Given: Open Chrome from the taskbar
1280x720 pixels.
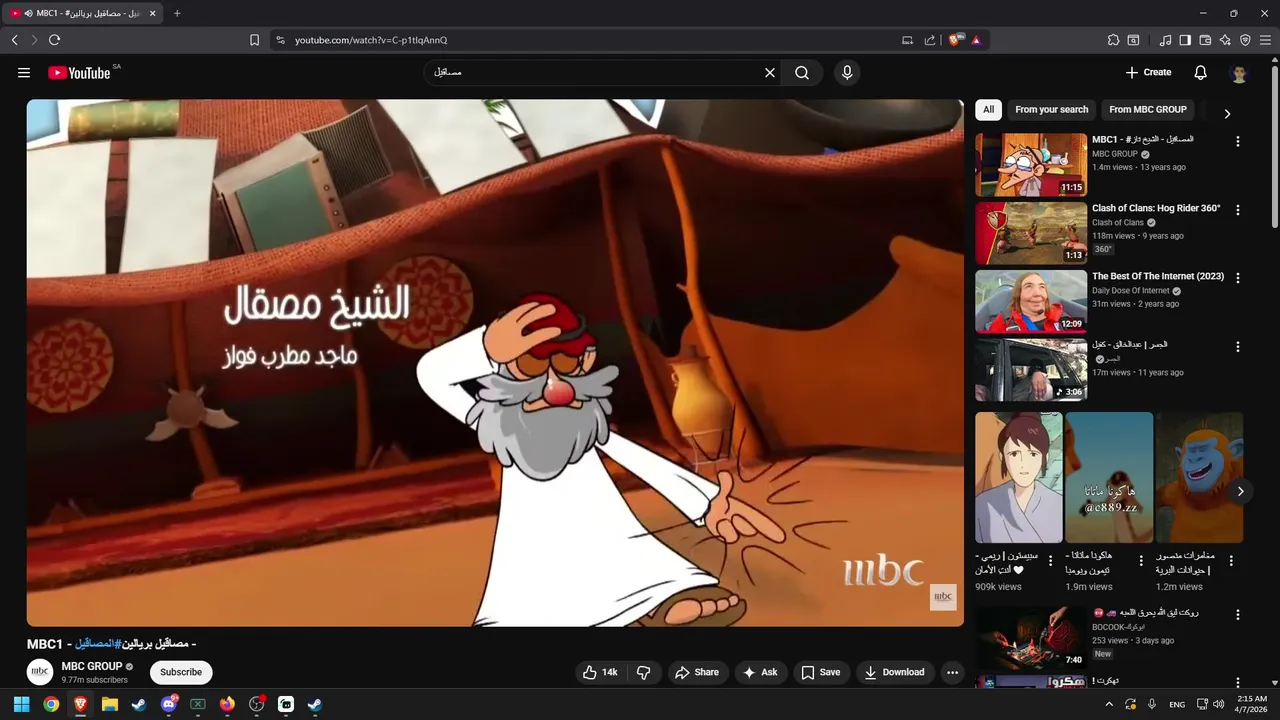Looking at the screenshot, I should coord(51,704).
